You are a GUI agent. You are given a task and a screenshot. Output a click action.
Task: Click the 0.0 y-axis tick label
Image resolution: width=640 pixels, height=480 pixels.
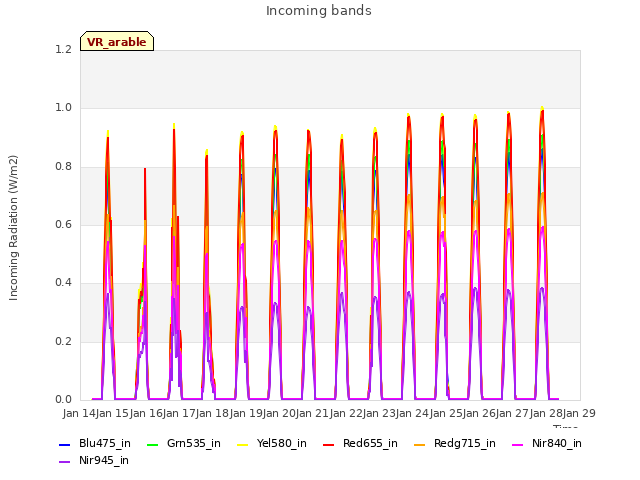pos(64,399)
